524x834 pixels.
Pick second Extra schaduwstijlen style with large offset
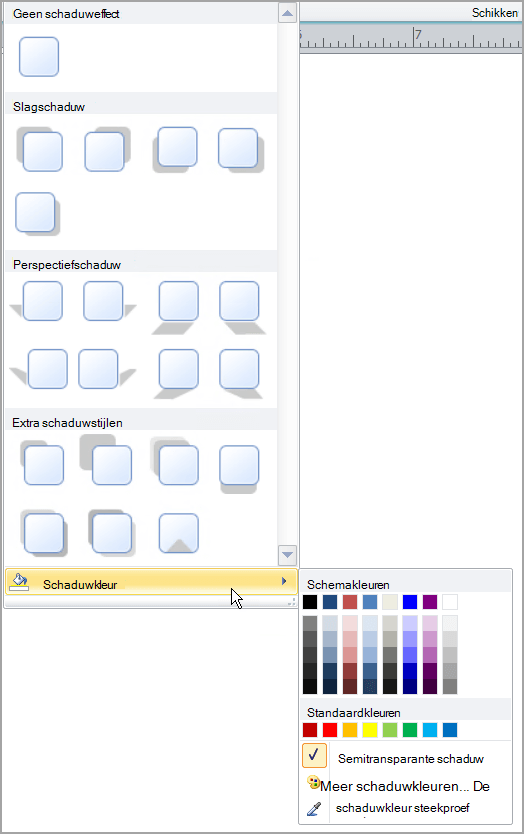[x=106, y=460]
